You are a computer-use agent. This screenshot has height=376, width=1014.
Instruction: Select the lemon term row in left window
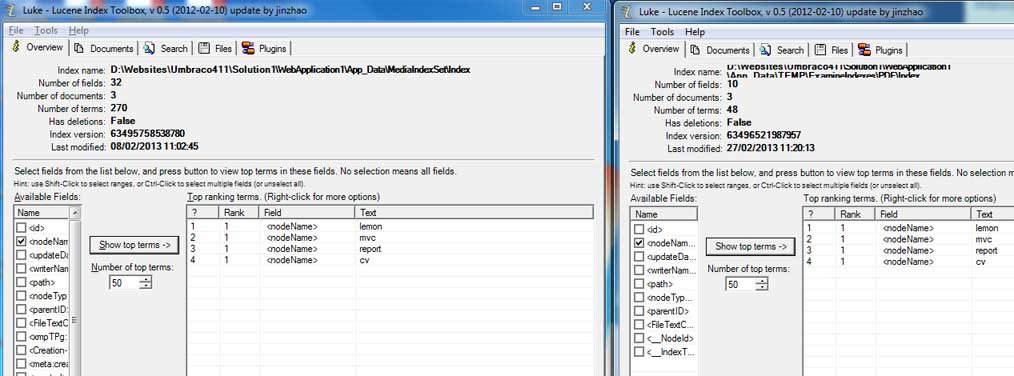(x=391, y=227)
